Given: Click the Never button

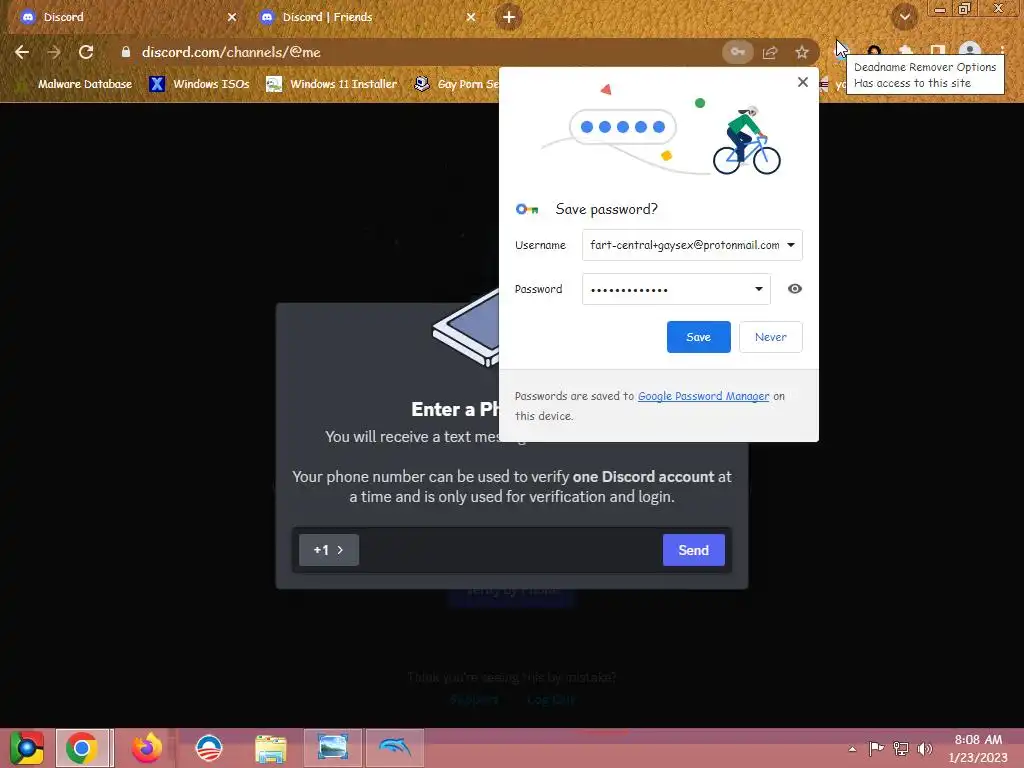Looking at the screenshot, I should [771, 337].
